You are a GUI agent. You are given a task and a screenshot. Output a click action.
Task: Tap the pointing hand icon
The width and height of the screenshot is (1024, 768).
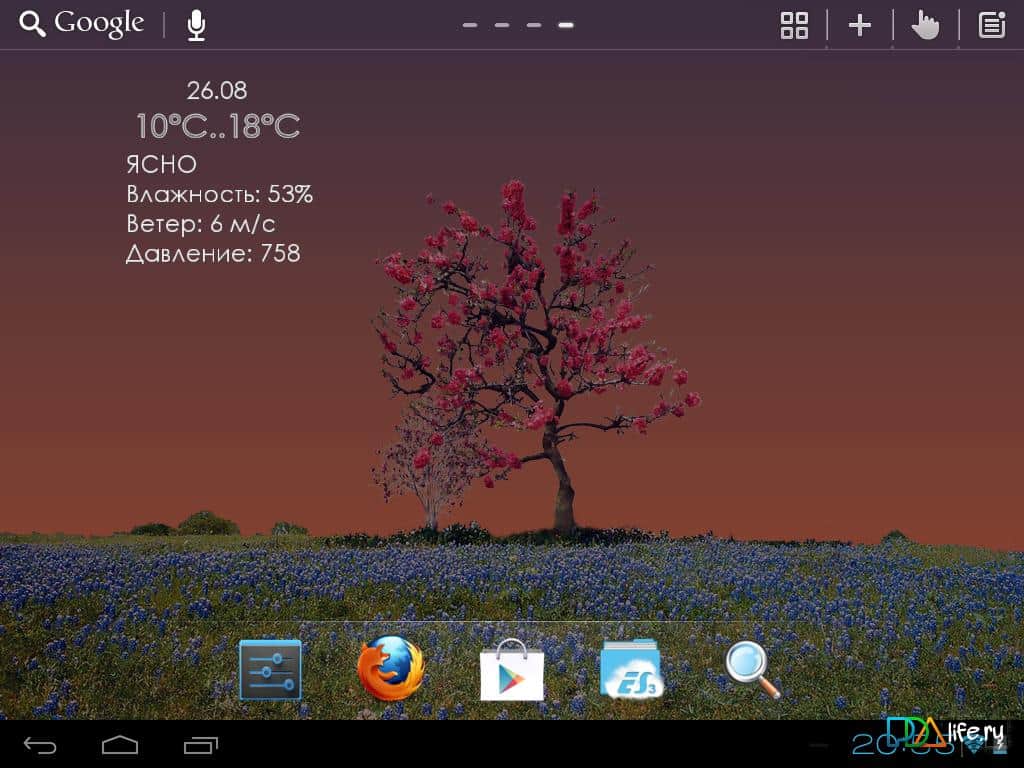pos(926,25)
